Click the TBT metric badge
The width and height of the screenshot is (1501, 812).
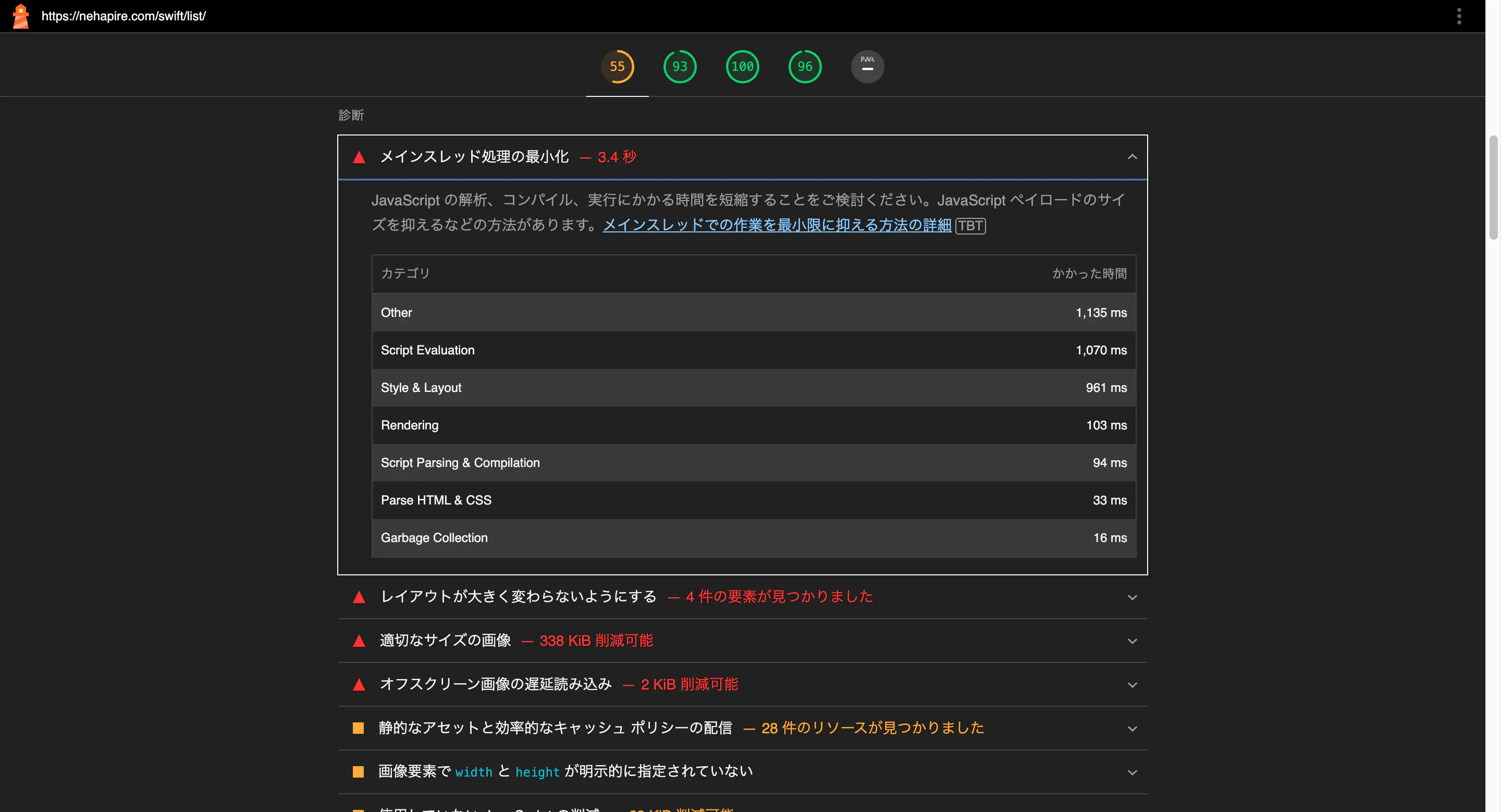pyautogui.click(x=970, y=226)
